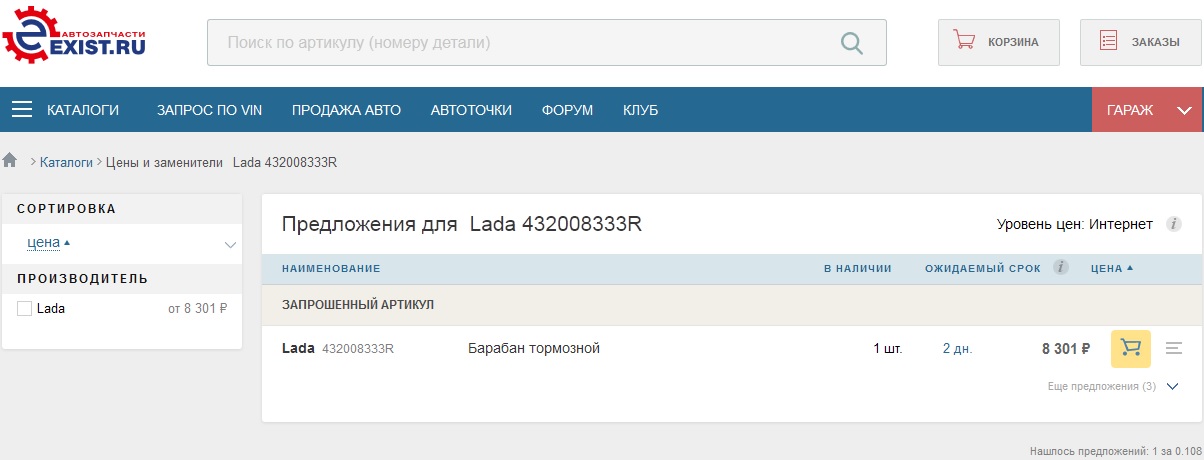Viewport: 1204px width, 460px height.
Task: Open the hamburger Каталоги menu icon
Action: coord(23,110)
